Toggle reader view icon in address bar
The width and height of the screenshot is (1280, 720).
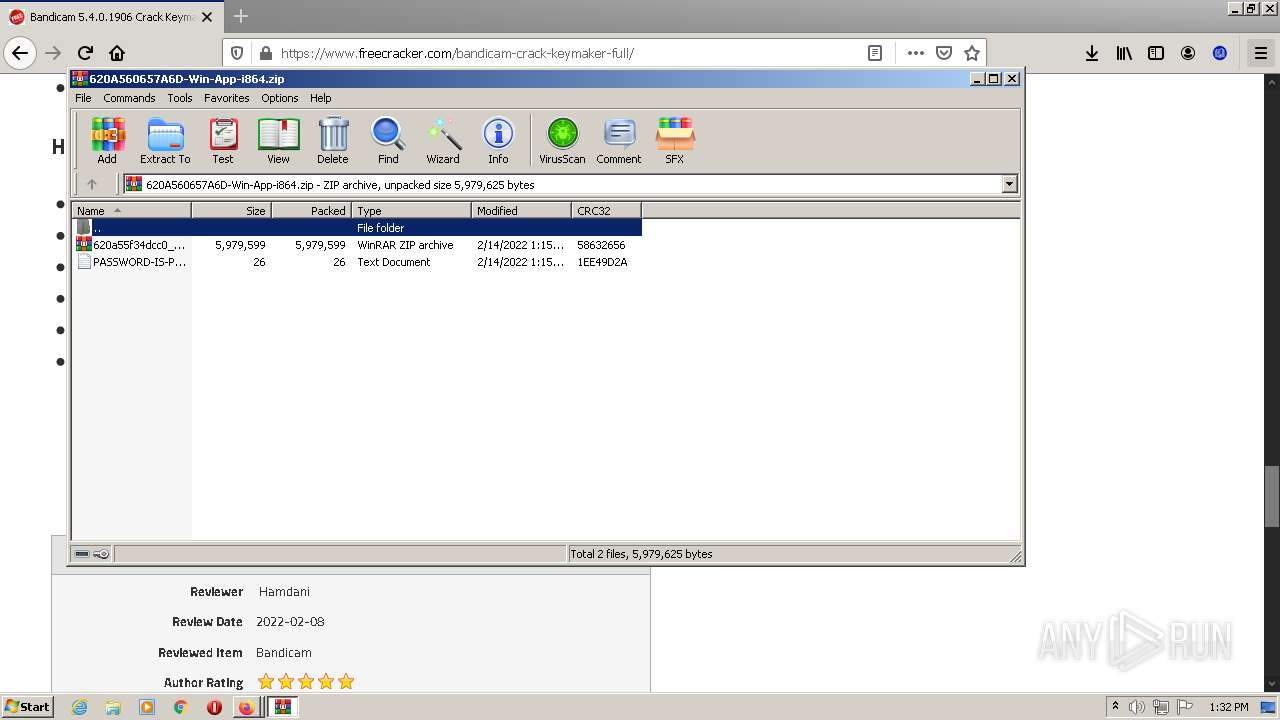point(875,53)
